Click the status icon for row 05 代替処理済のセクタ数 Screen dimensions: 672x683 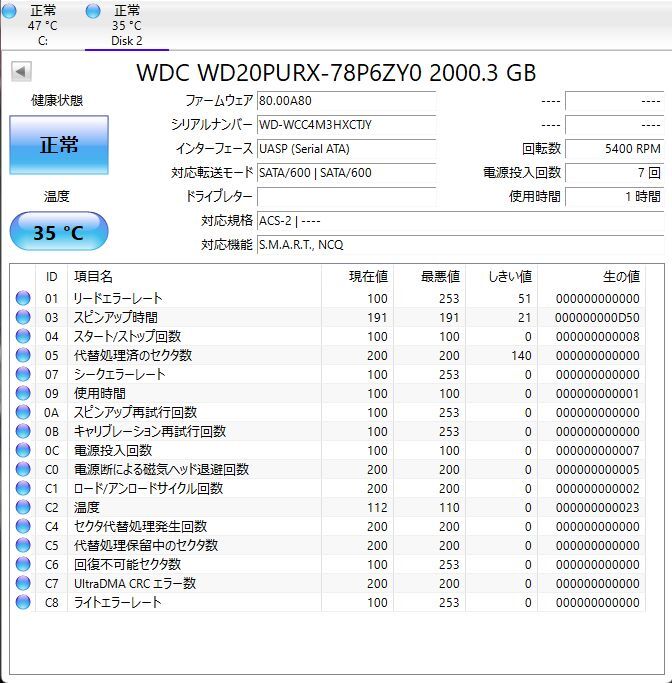click(23, 355)
